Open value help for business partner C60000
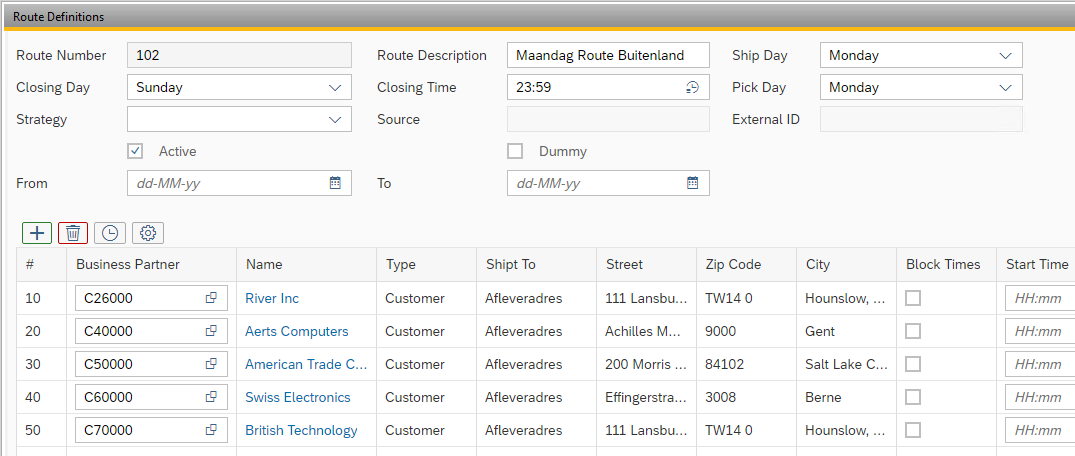The height and width of the screenshot is (456, 1075). click(211, 397)
